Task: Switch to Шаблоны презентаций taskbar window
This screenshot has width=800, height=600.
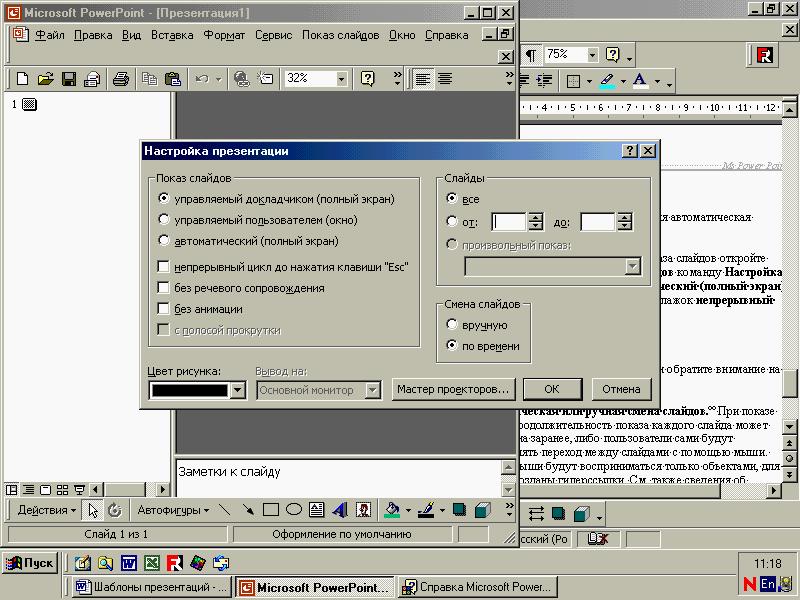Action: click(x=152, y=587)
